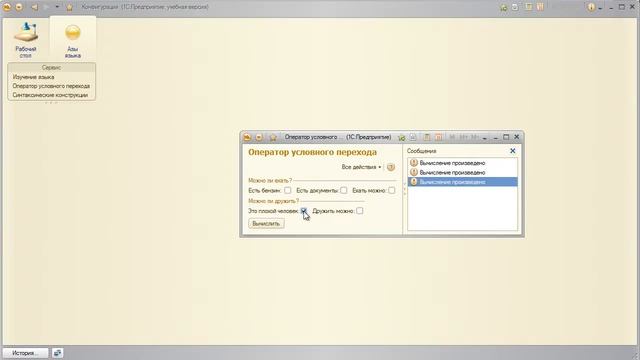This screenshot has width=640, height=360.
Task: Open the navigation history dropdown arrow in the main title bar
Action: click(57, 7)
